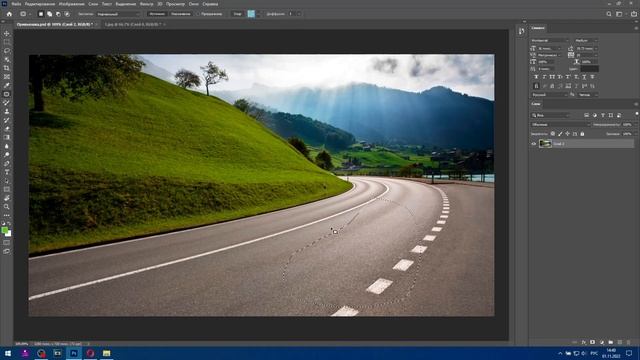Click the Узор button
This screenshot has height=360, width=640.
237,14
